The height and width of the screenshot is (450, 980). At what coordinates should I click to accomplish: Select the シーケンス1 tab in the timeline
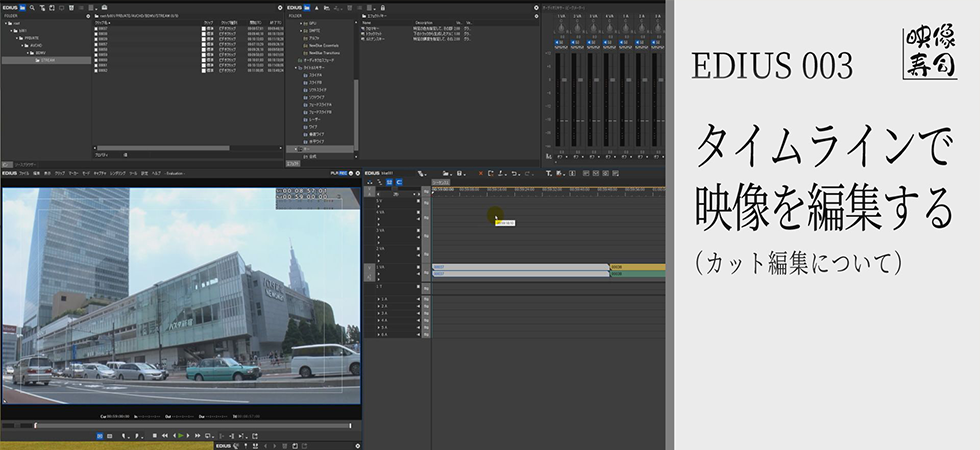coord(441,182)
